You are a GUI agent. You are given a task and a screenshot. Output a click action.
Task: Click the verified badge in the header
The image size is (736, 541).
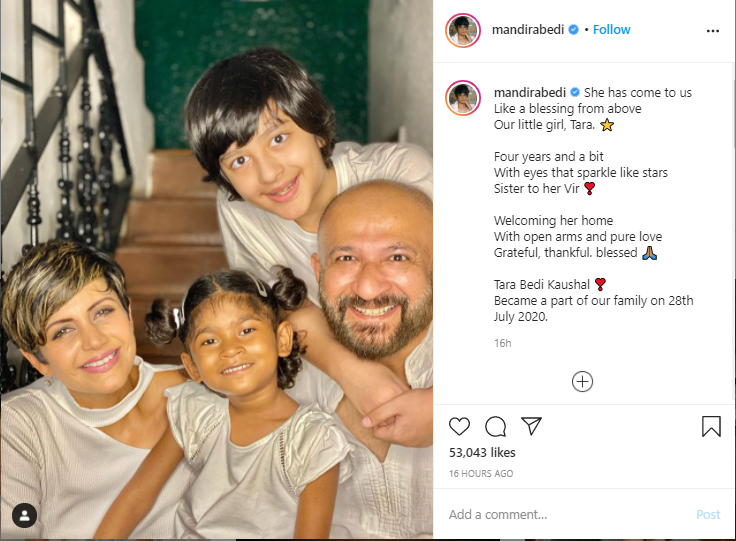tap(573, 30)
